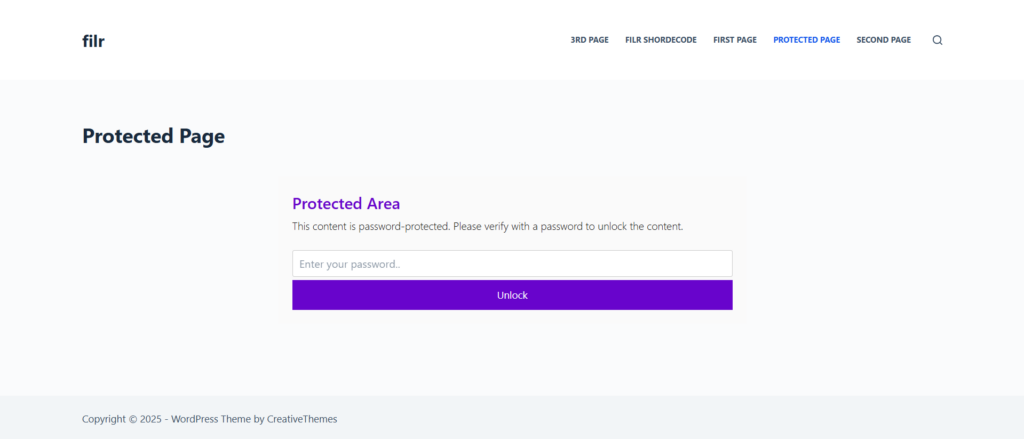
Task: Click the purple Protected Area heading
Action: pos(346,204)
